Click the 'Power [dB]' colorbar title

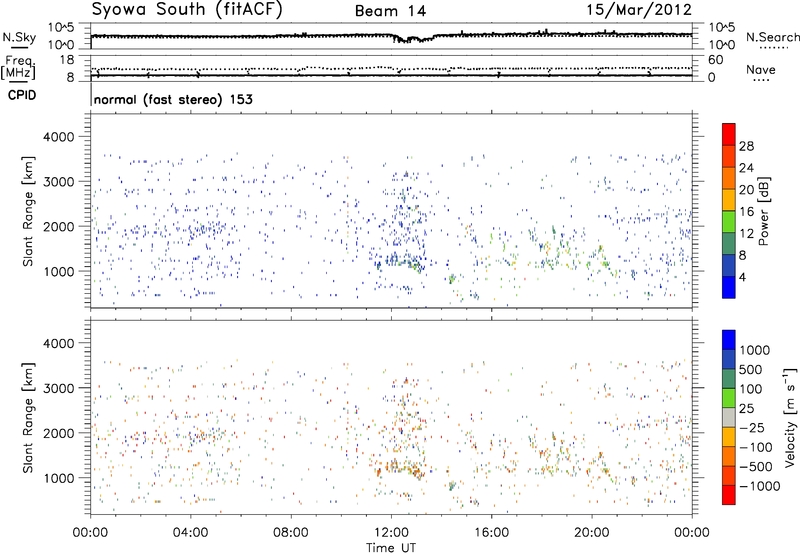(x=763, y=211)
